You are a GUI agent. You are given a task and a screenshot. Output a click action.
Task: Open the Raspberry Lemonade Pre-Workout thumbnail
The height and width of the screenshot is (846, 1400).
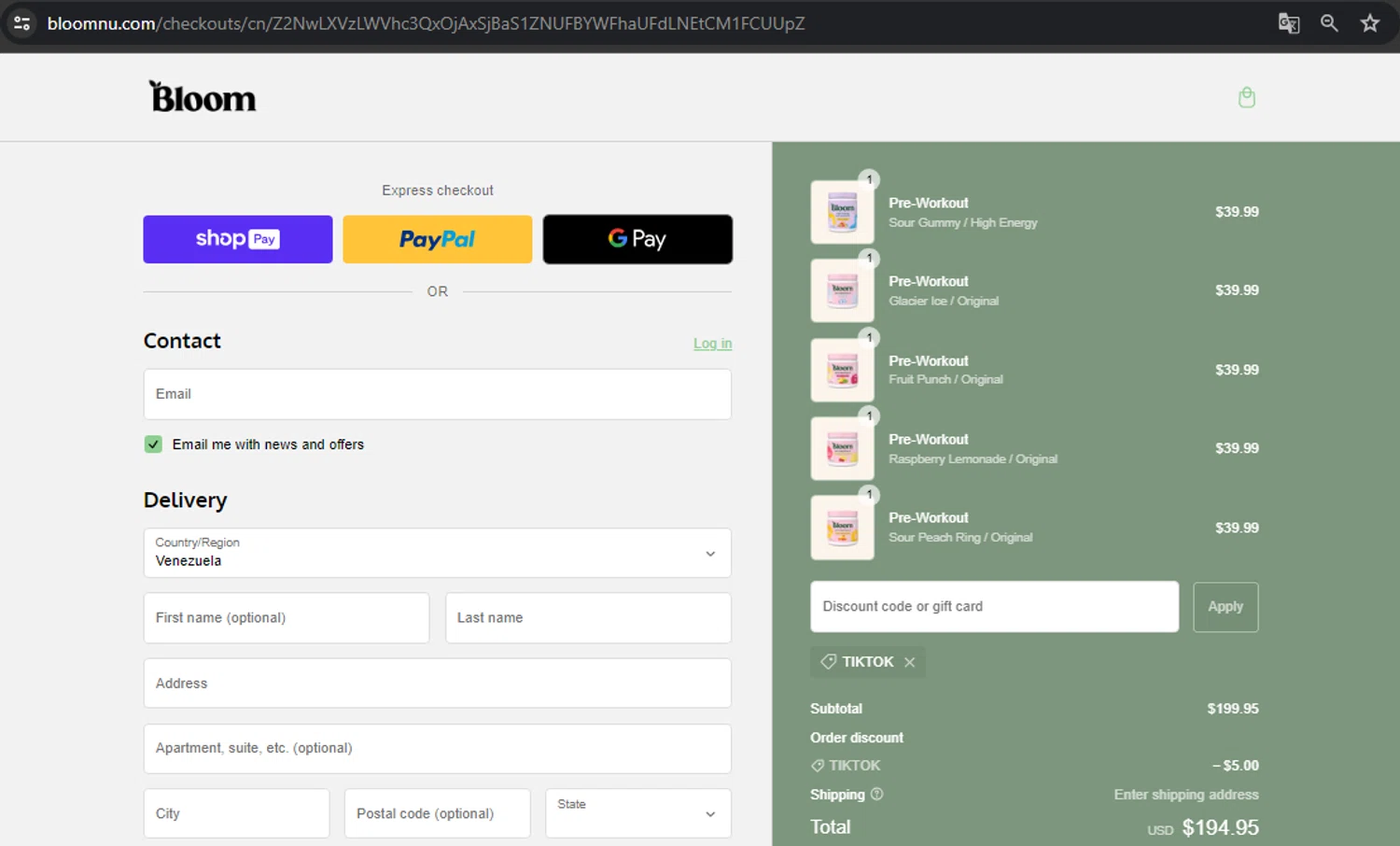click(842, 448)
